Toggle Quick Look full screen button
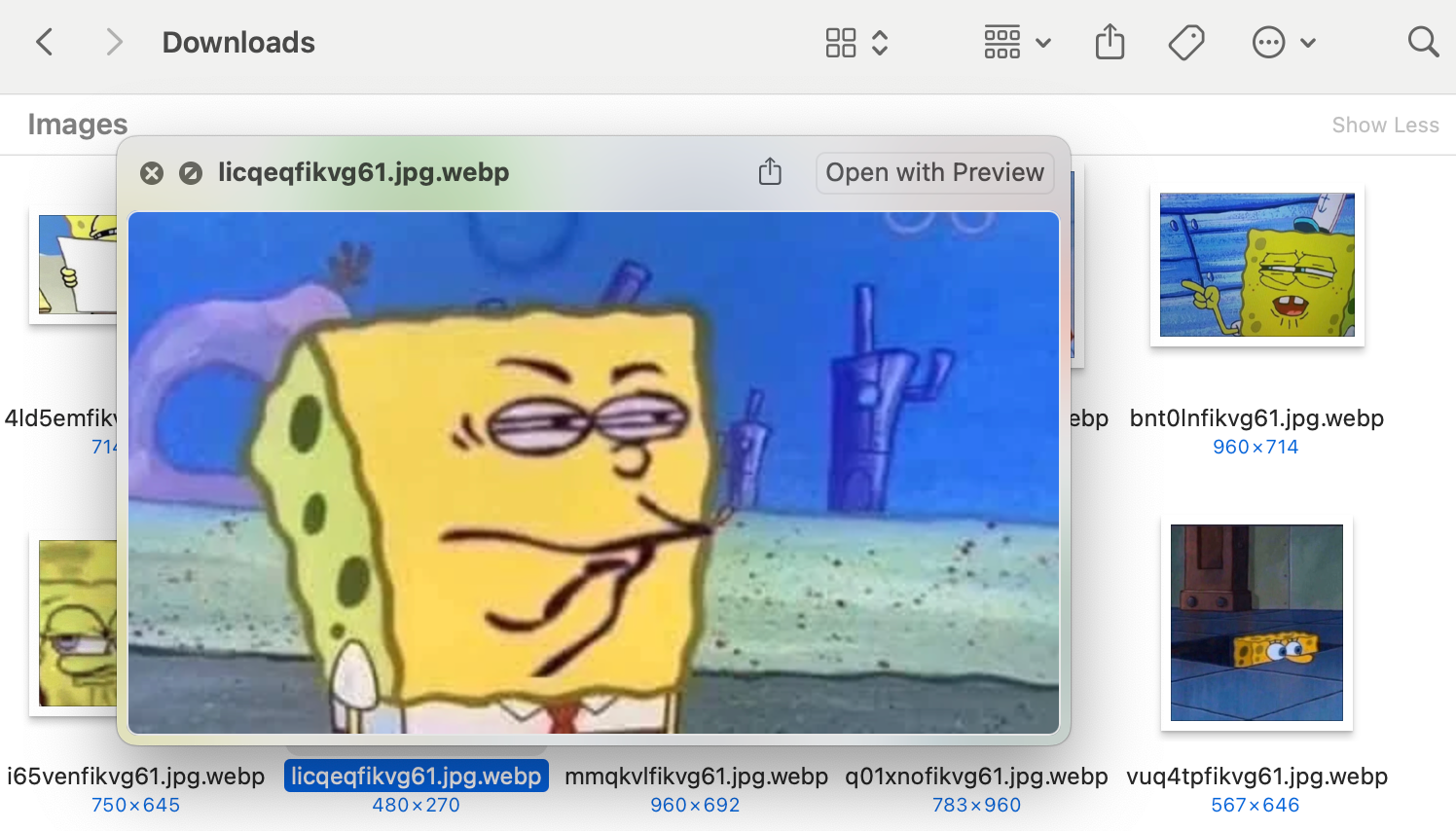 point(191,173)
